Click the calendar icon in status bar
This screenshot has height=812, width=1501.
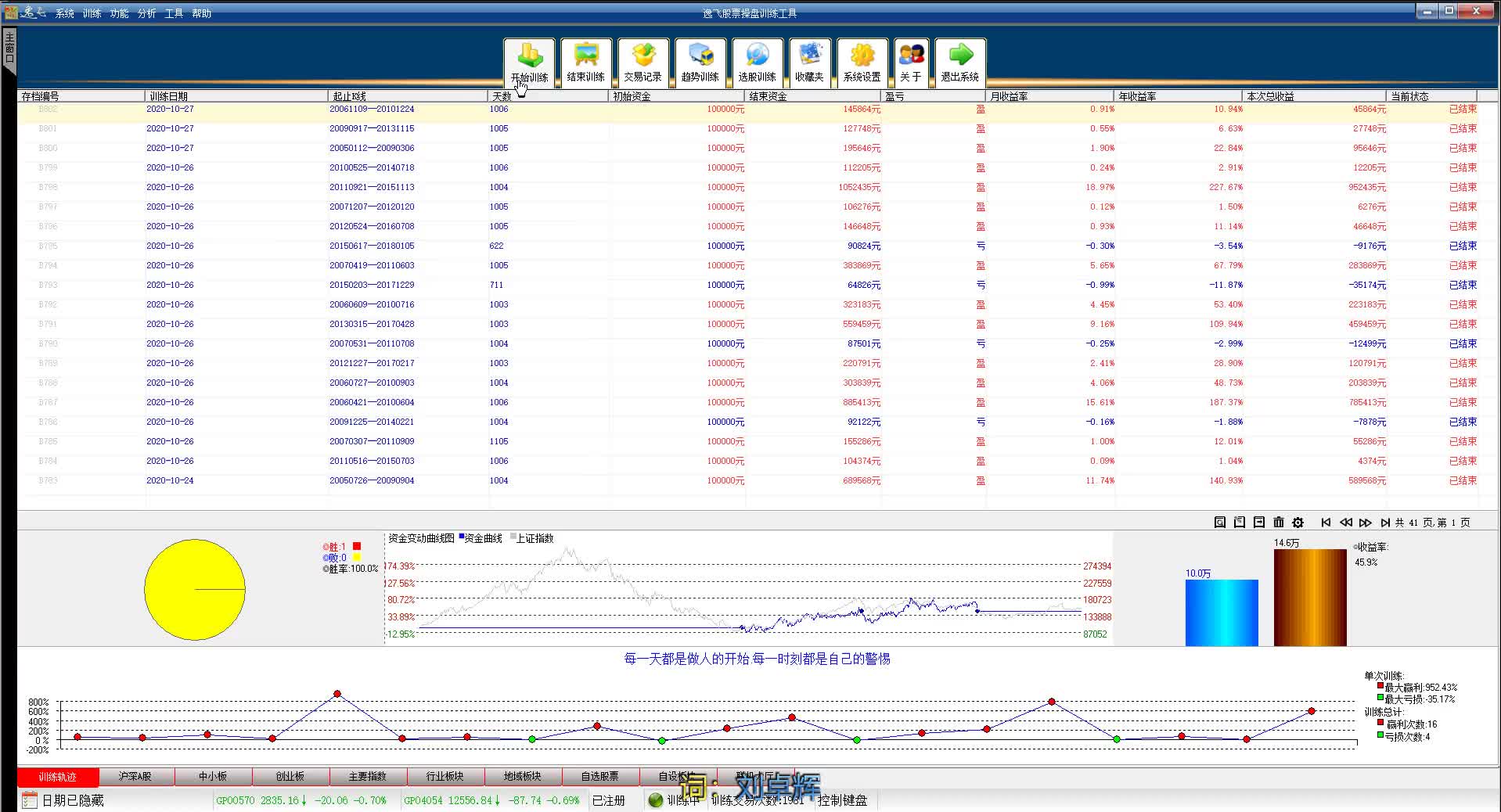(x=30, y=799)
